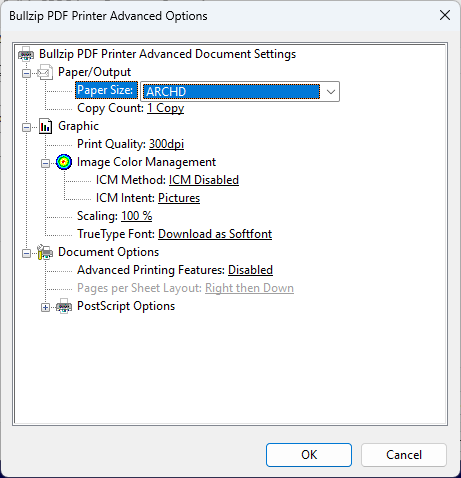This screenshot has height=478, width=461.
Task: Click the Paper/Output envelope icon
Action: (45, 72)
